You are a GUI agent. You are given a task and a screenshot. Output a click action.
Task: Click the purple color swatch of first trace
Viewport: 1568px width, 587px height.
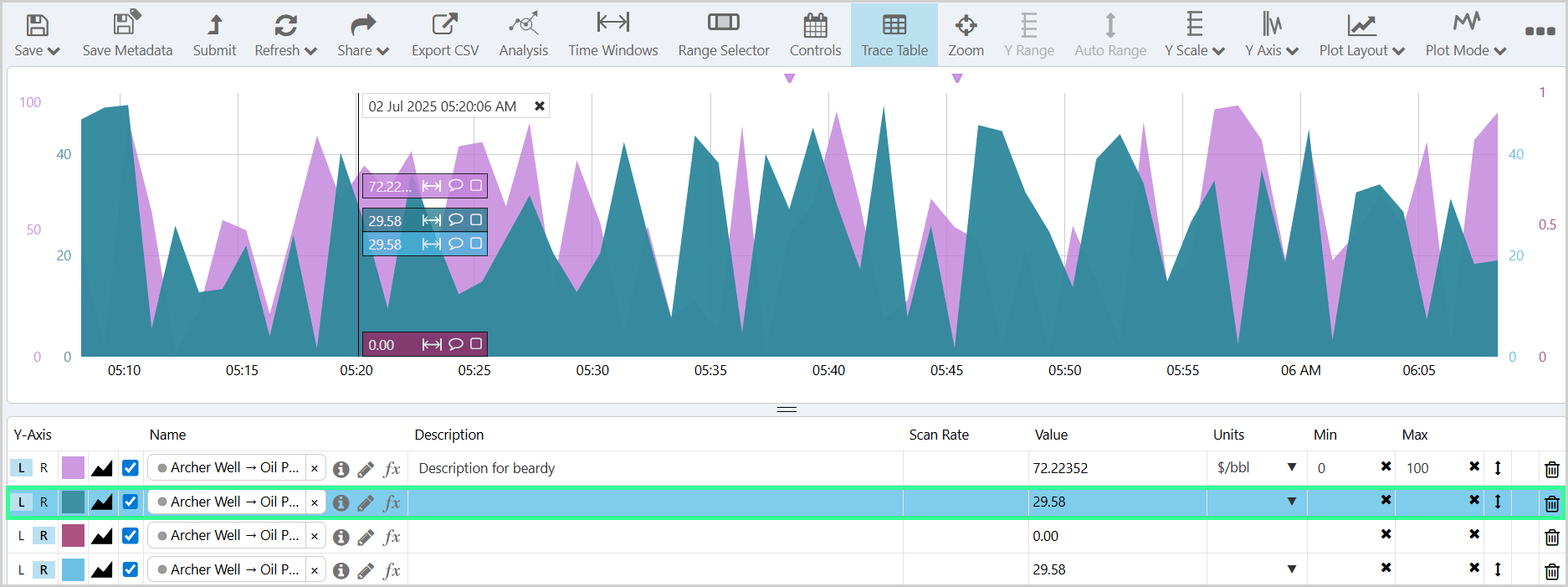74,468
